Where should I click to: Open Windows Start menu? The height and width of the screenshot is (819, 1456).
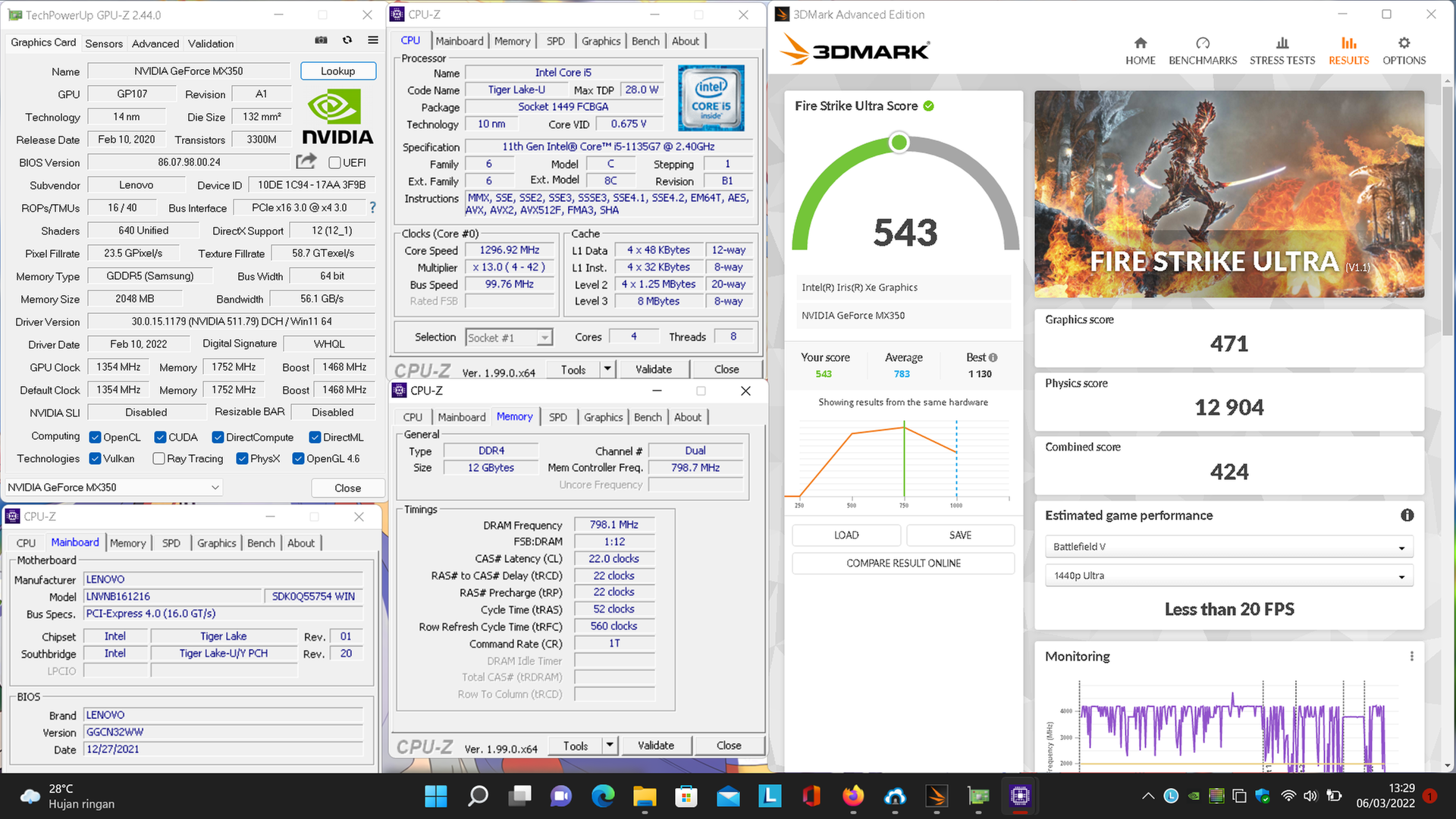click(x=436, y=796)
